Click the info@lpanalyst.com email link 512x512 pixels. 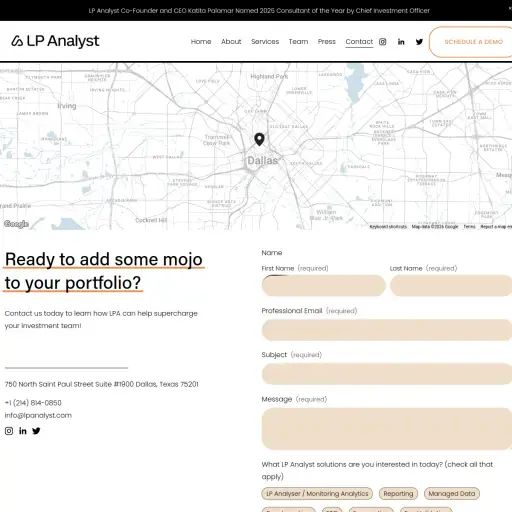(38, 415)
